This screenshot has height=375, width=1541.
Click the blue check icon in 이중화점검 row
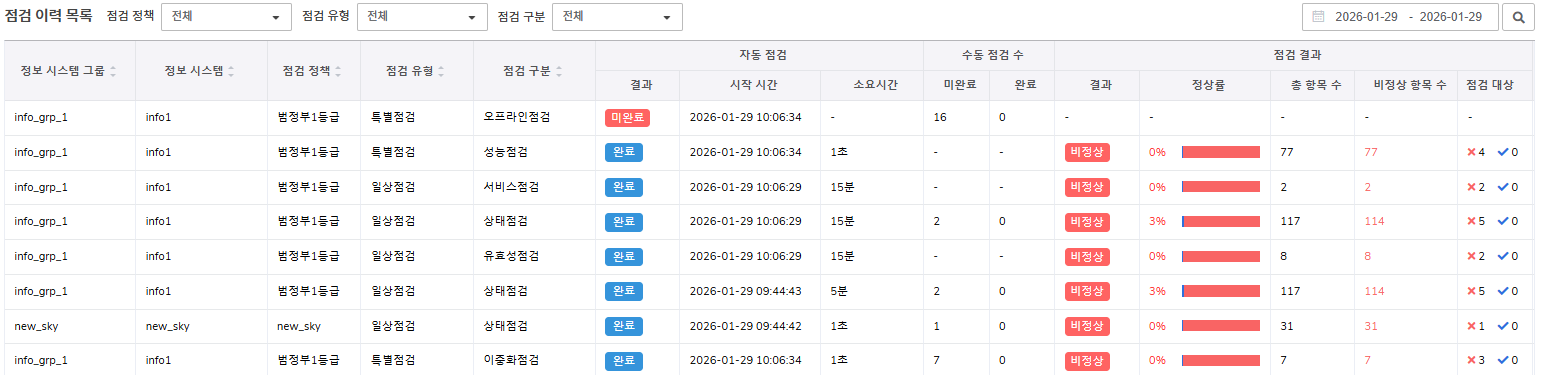(x=1502, y=360)
